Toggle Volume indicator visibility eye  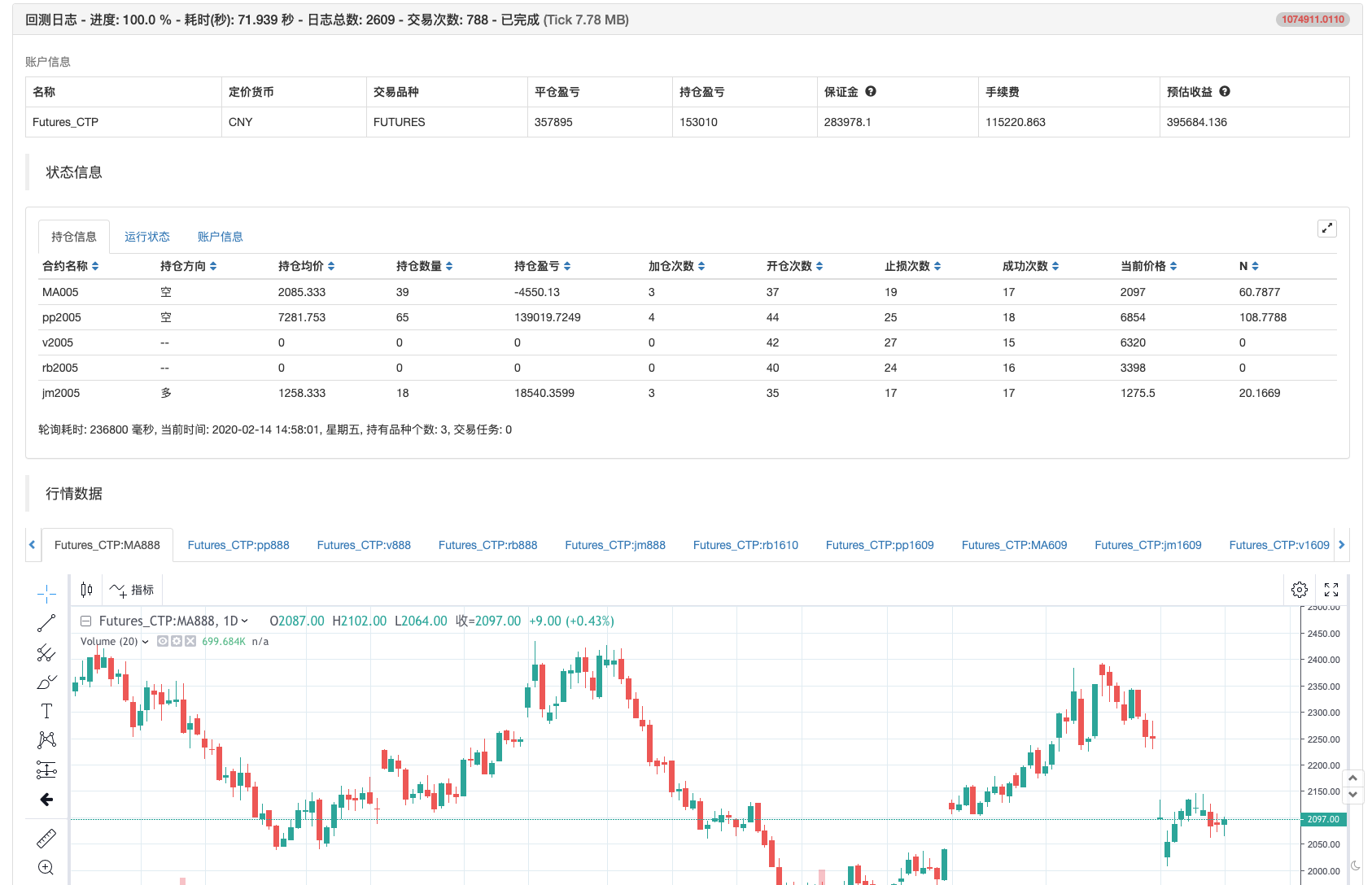point(163,641)
